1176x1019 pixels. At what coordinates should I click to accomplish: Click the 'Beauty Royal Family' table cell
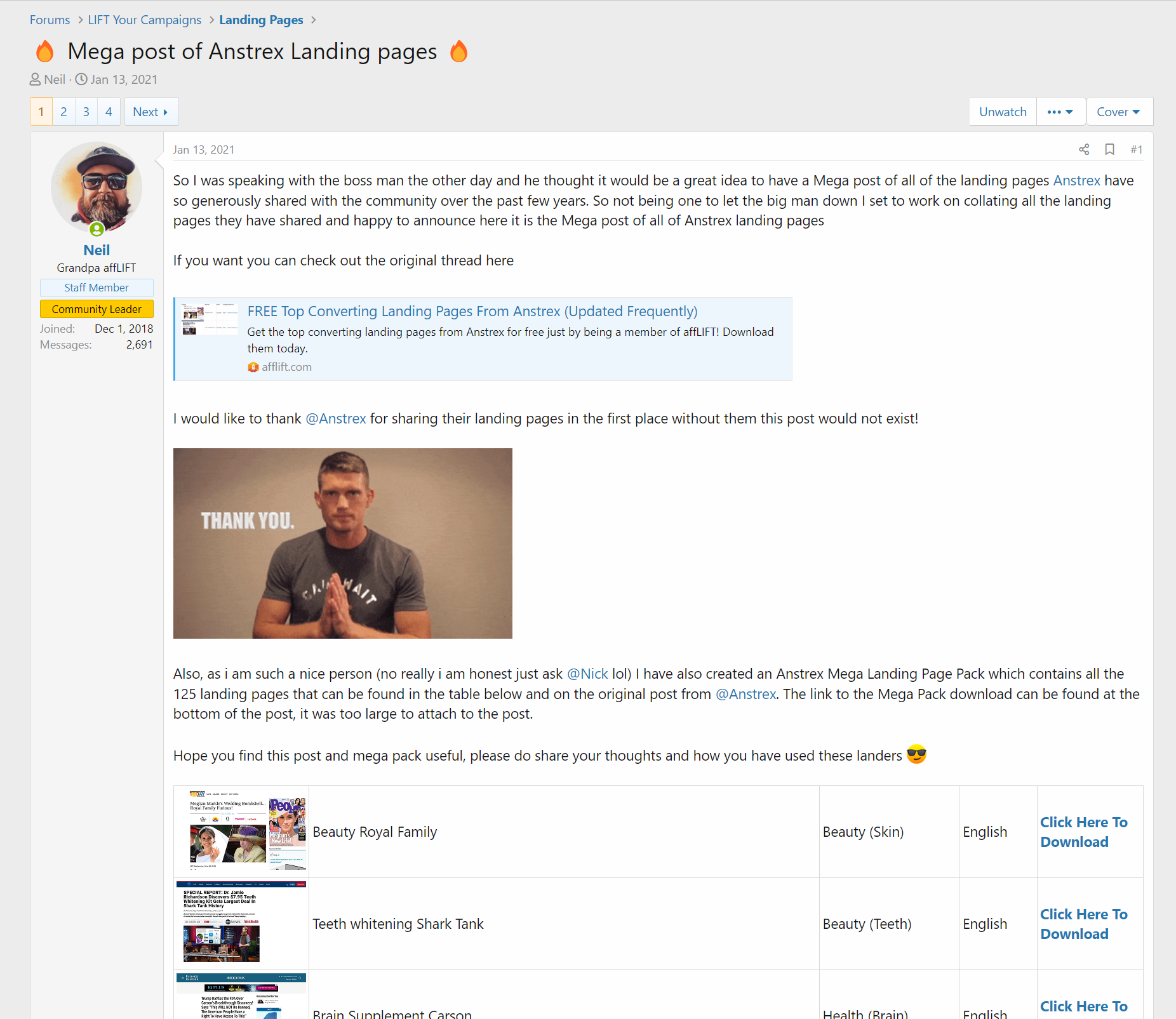[x=564, y=832]
